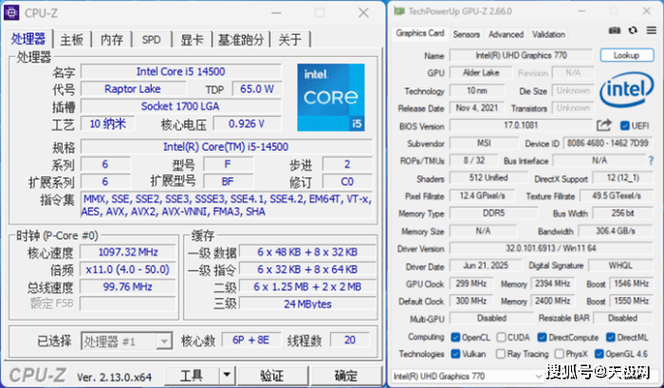The height and width of the screenshot is (388, 664).
Task: Click the 三级 cache value 24 MBytes
Action: 307,304
